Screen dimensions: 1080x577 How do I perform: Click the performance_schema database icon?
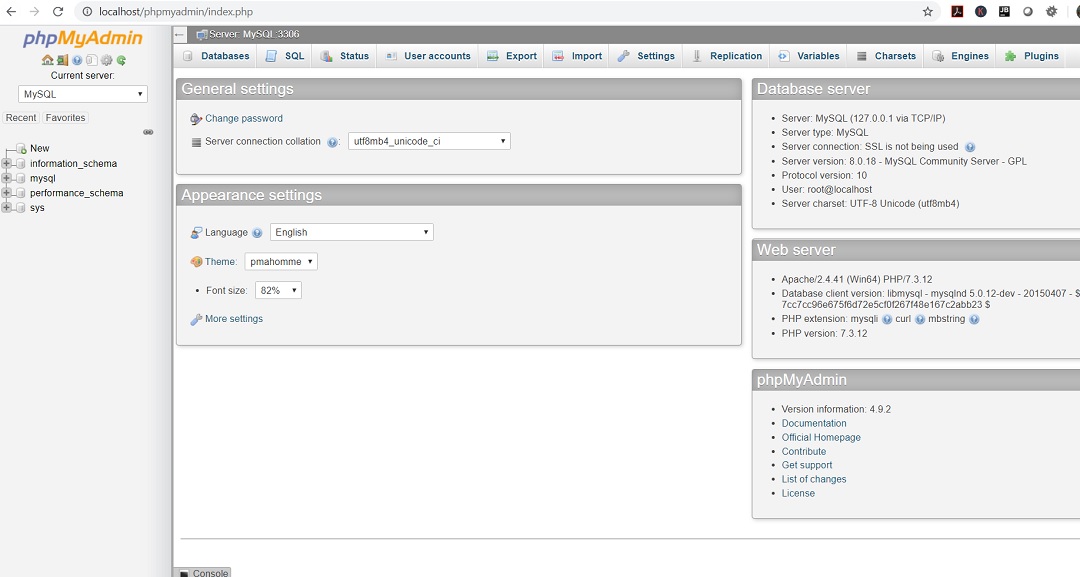pos(21,193)
